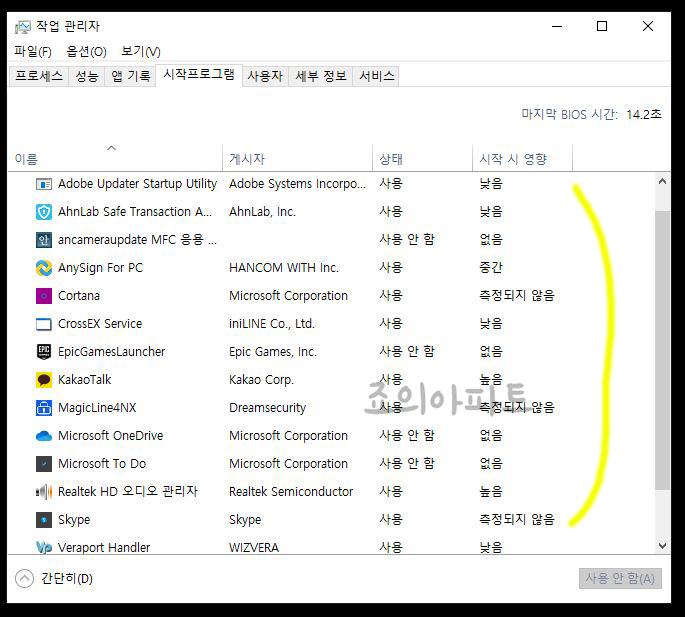The width and height of the screenshot is (685, 617).
Task: Click the Veraport Handler icon
Action: tap(44, 548)
